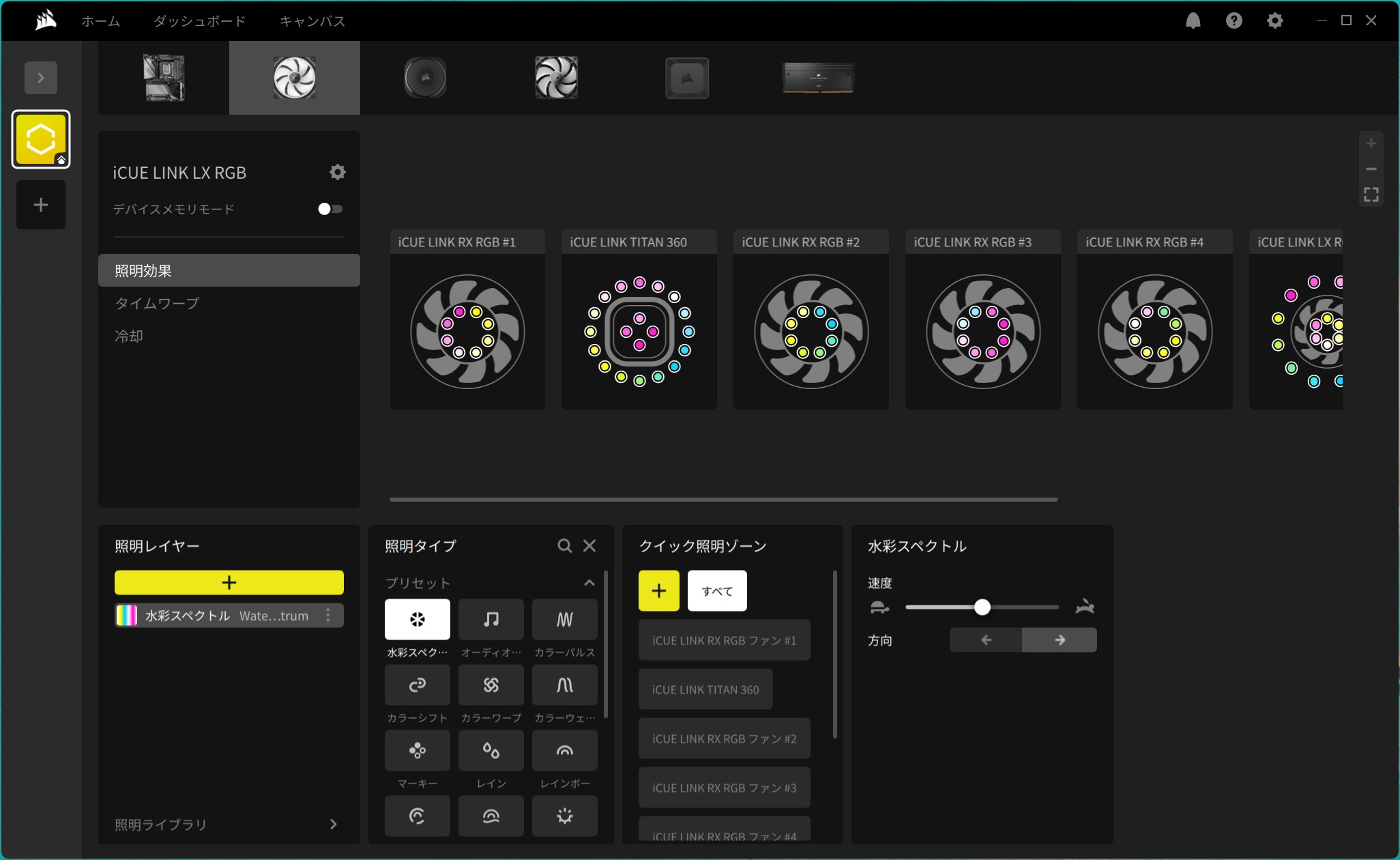Toggle the device memory mode switch
This screenshot has width=1400, height=860.
(330, 209)
